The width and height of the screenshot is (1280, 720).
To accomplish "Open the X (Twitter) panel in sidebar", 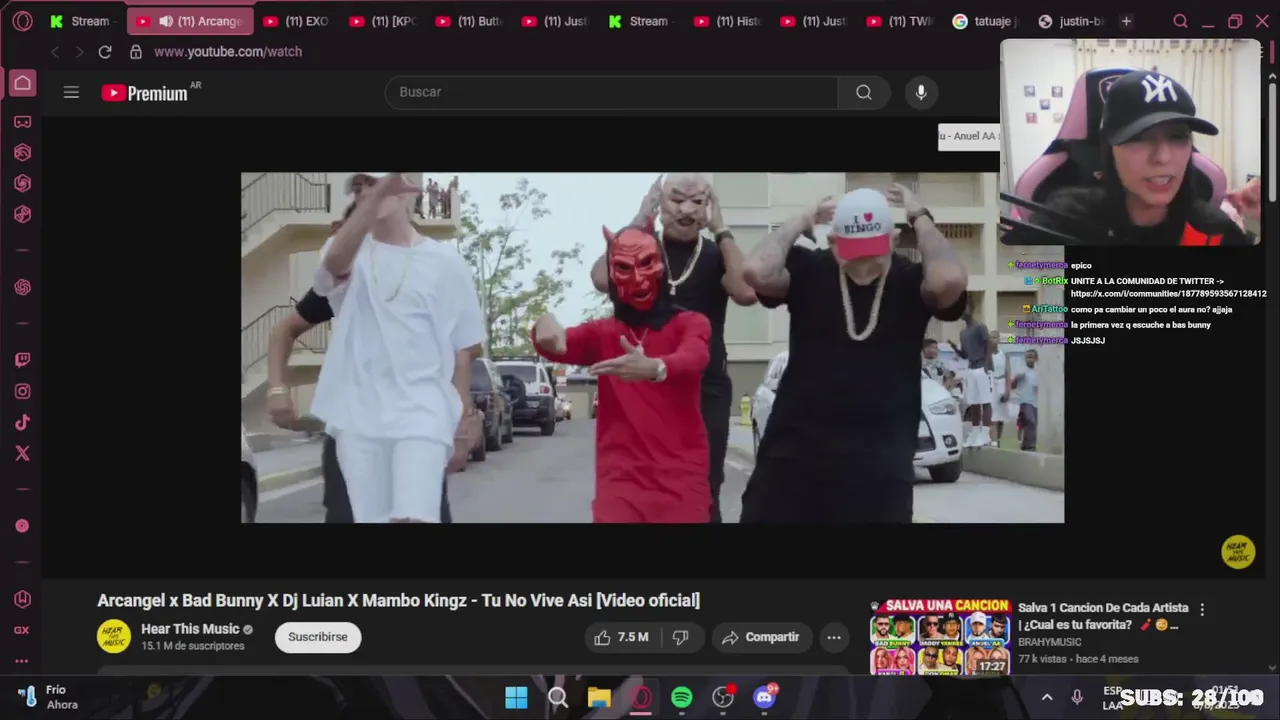I will tap(22, 453).
